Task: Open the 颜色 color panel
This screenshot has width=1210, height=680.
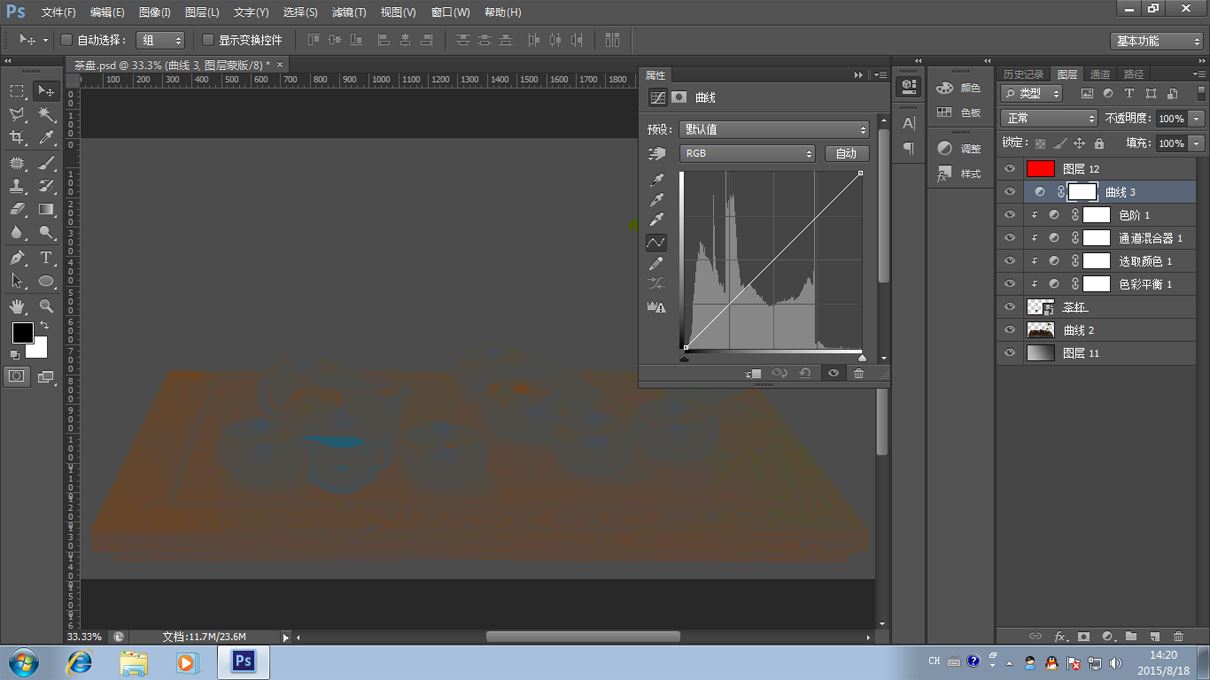Action: (959, 88)
